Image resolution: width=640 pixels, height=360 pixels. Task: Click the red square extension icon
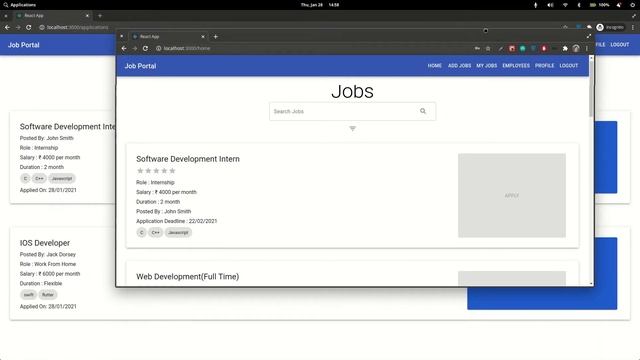[x=512, y=48]
